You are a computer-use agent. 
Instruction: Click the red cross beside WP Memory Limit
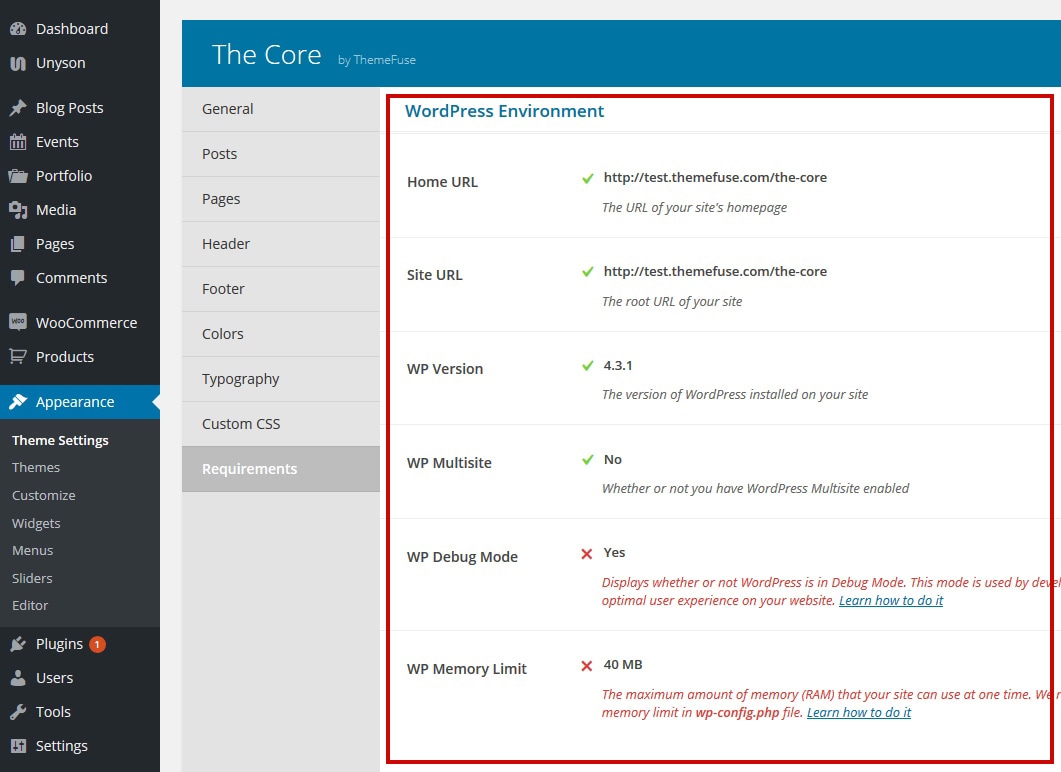pos(587,666)
